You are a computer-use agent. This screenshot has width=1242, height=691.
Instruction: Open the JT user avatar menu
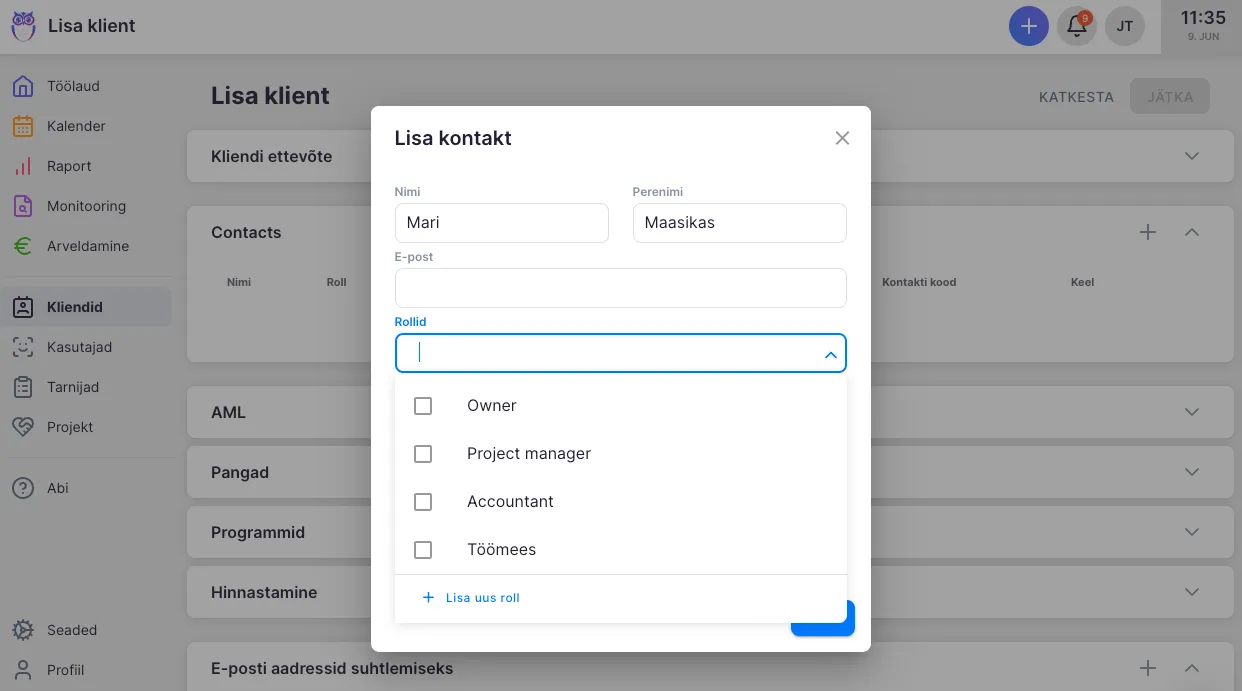pos(1125,26)
